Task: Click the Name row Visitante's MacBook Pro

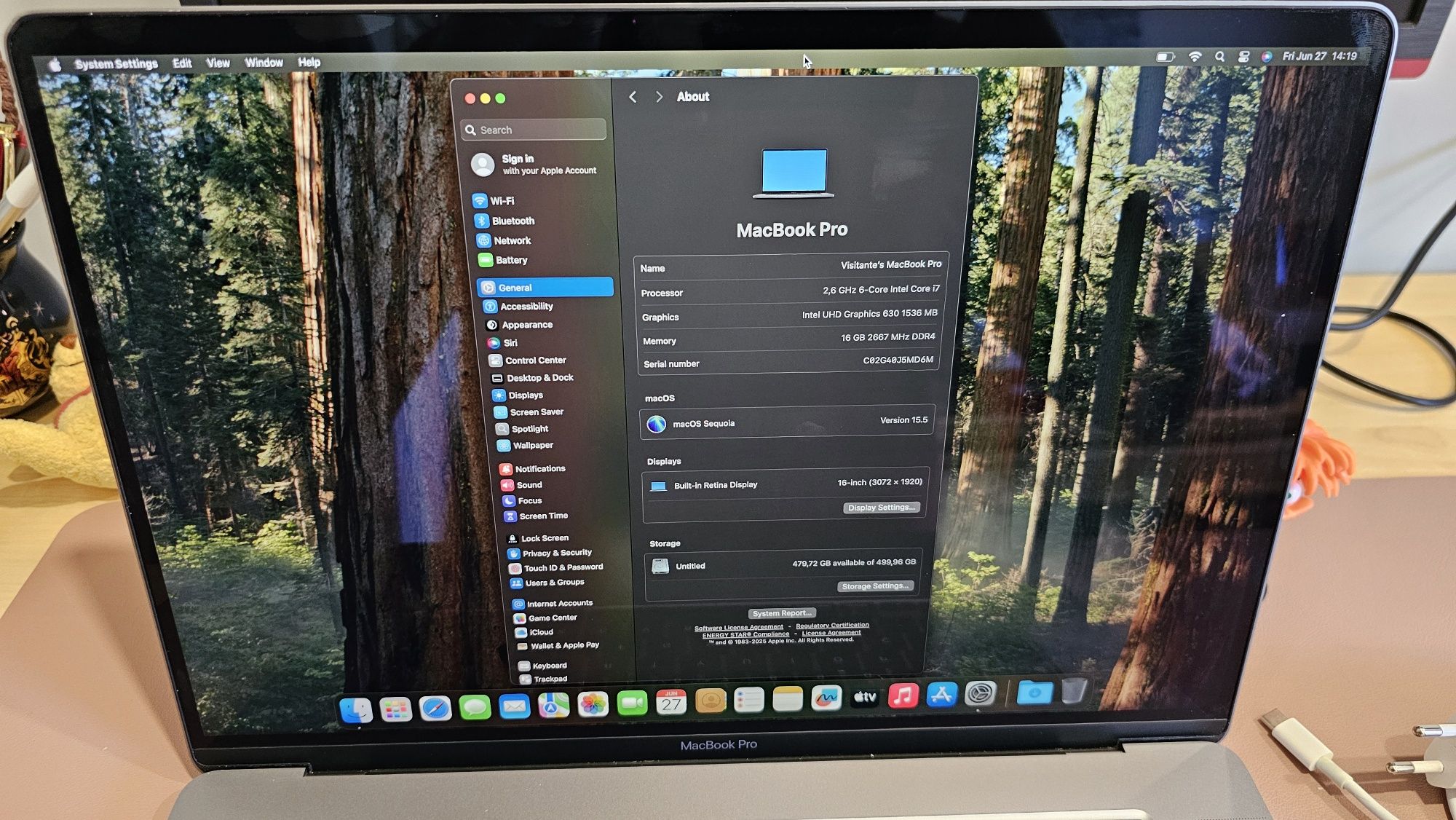Action: point(791,267)
